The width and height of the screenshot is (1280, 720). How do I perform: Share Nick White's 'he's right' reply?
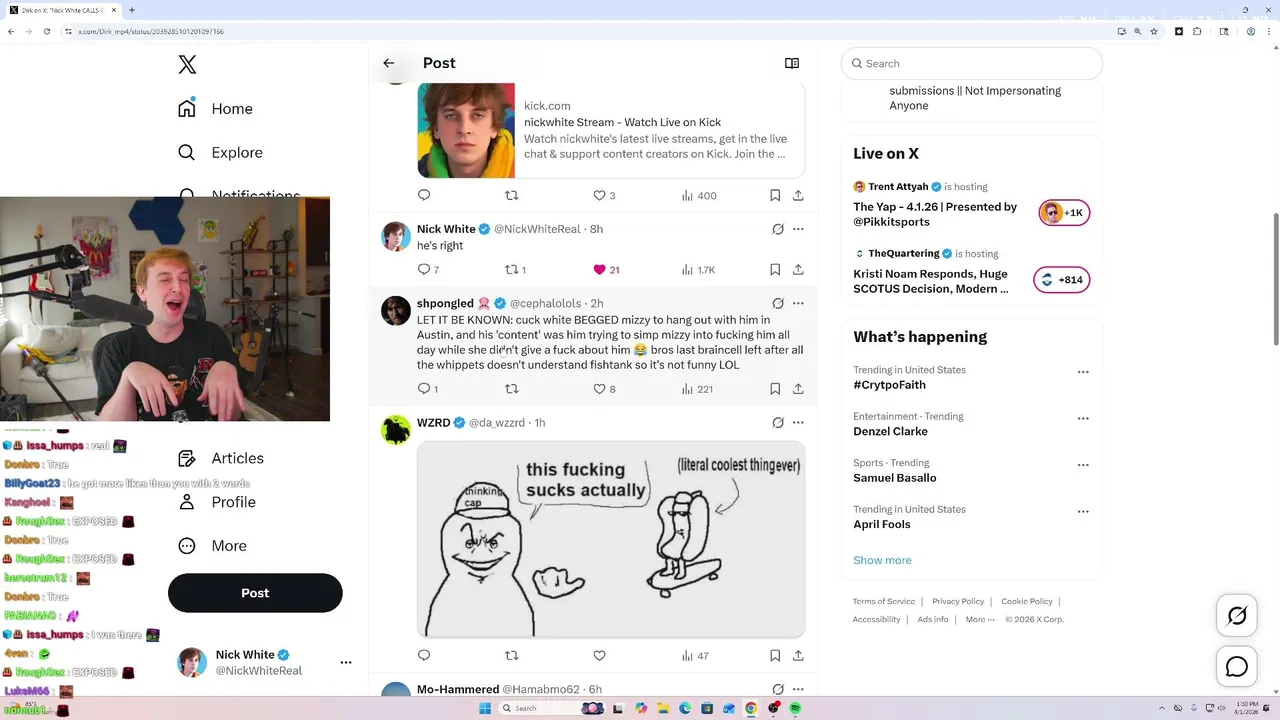[x=798, y=270]
